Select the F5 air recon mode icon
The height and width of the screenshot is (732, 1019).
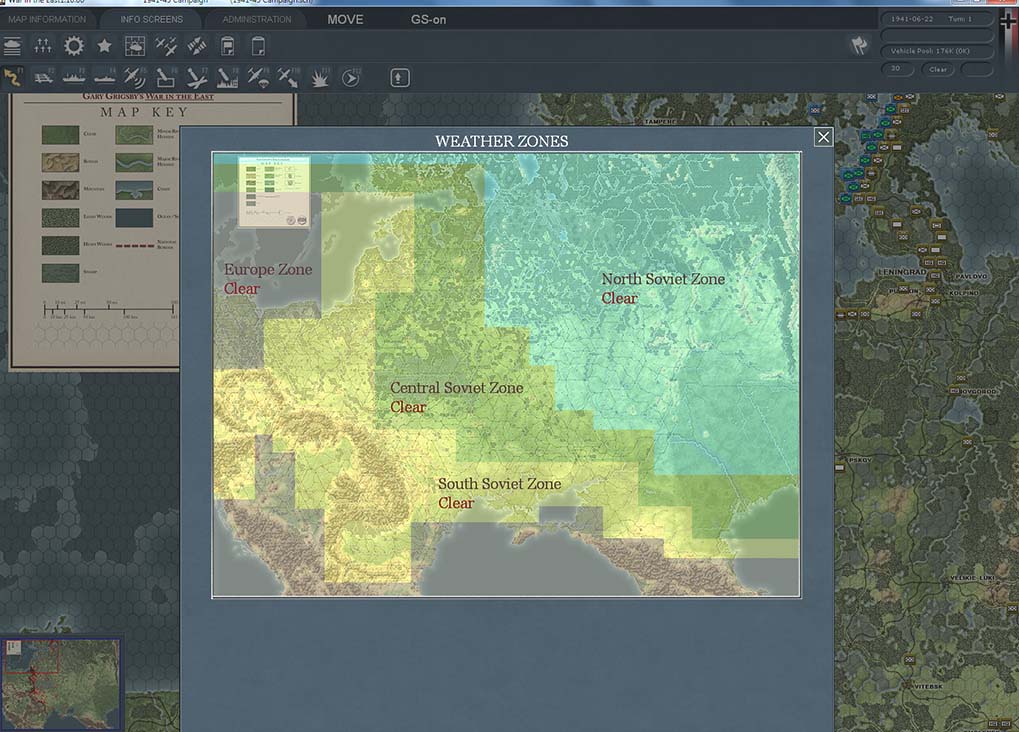point(135,77)
